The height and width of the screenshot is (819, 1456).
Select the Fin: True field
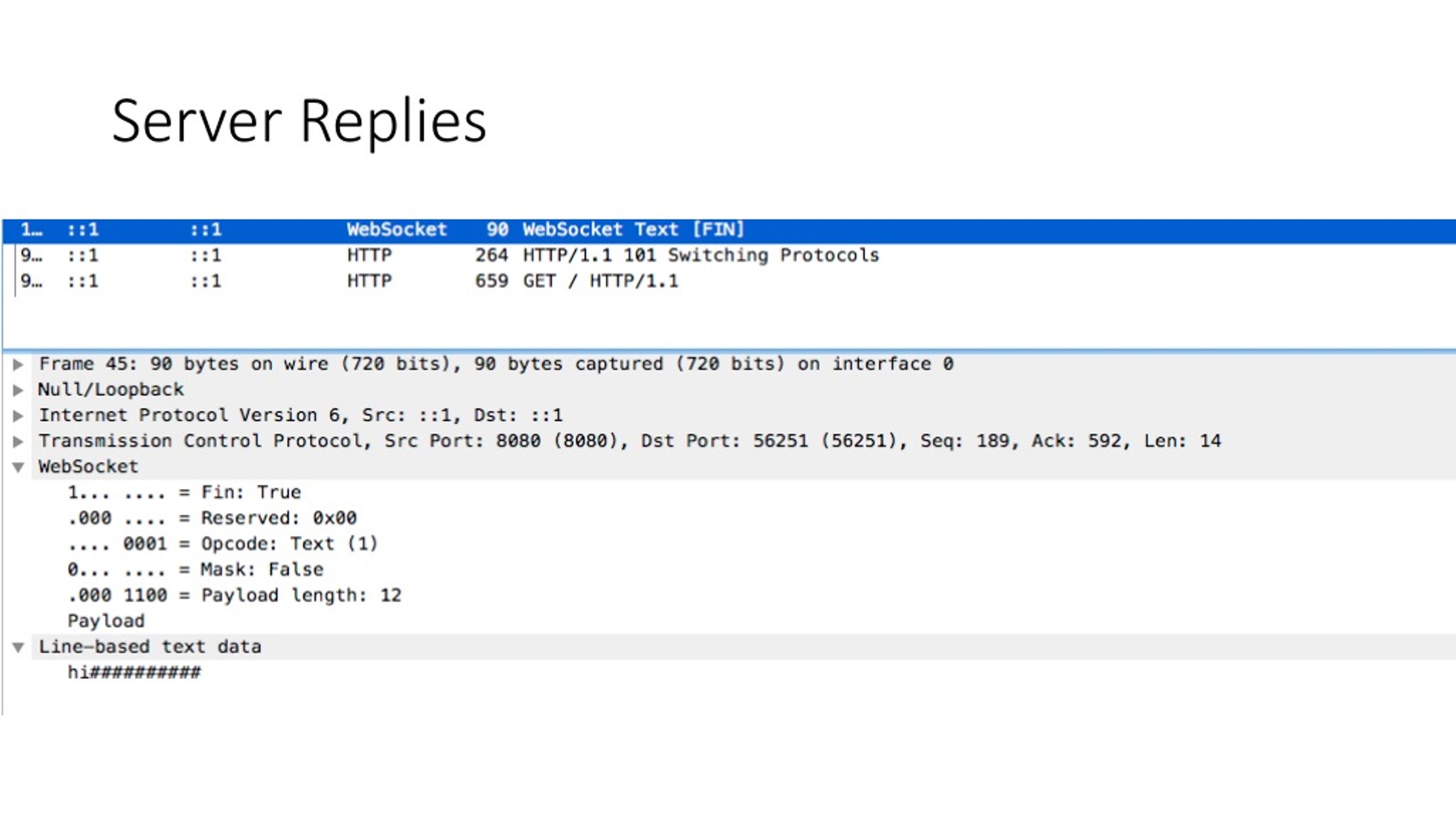point(184,493)
